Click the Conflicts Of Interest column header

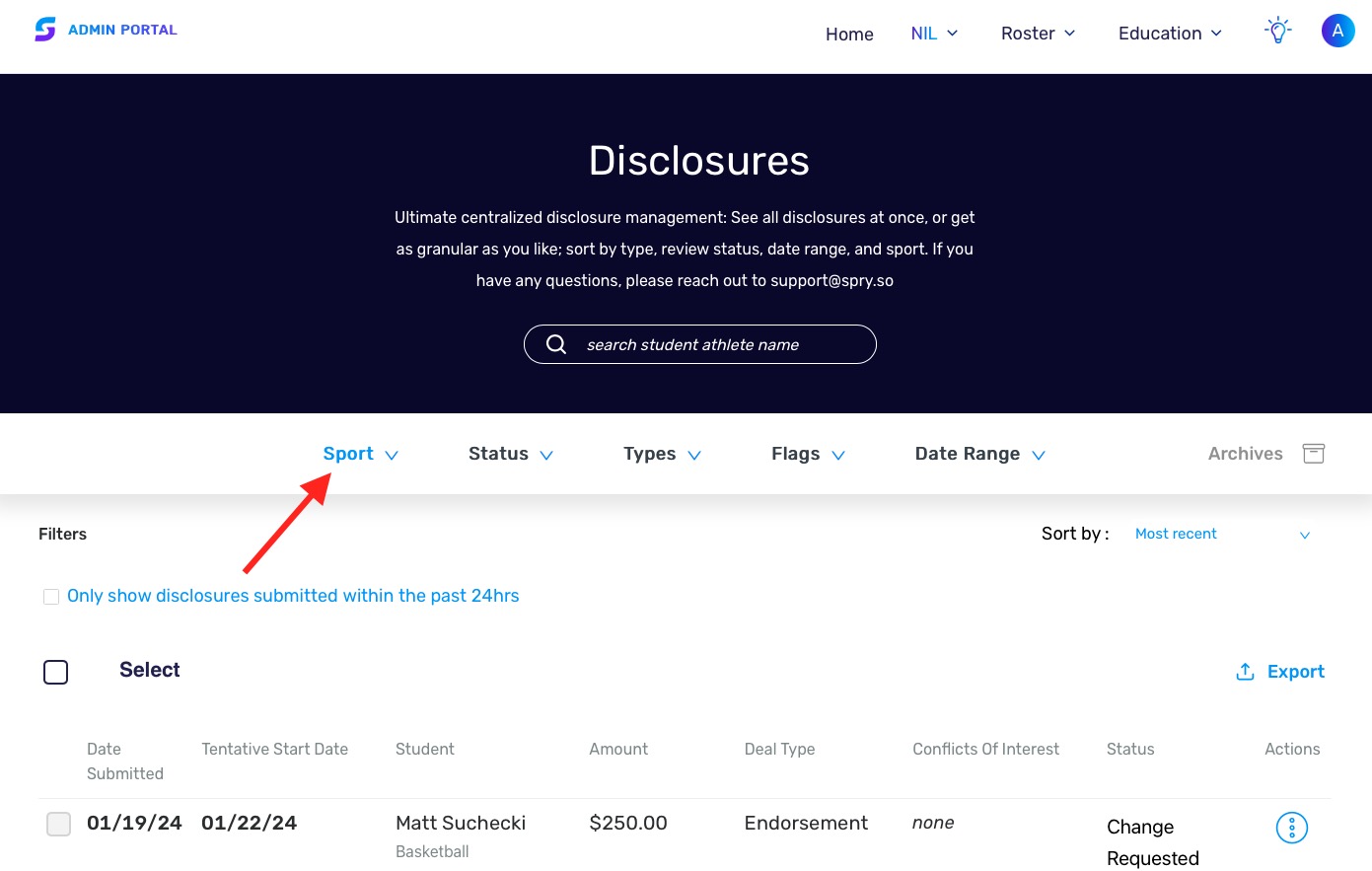[x=985, y=749]
